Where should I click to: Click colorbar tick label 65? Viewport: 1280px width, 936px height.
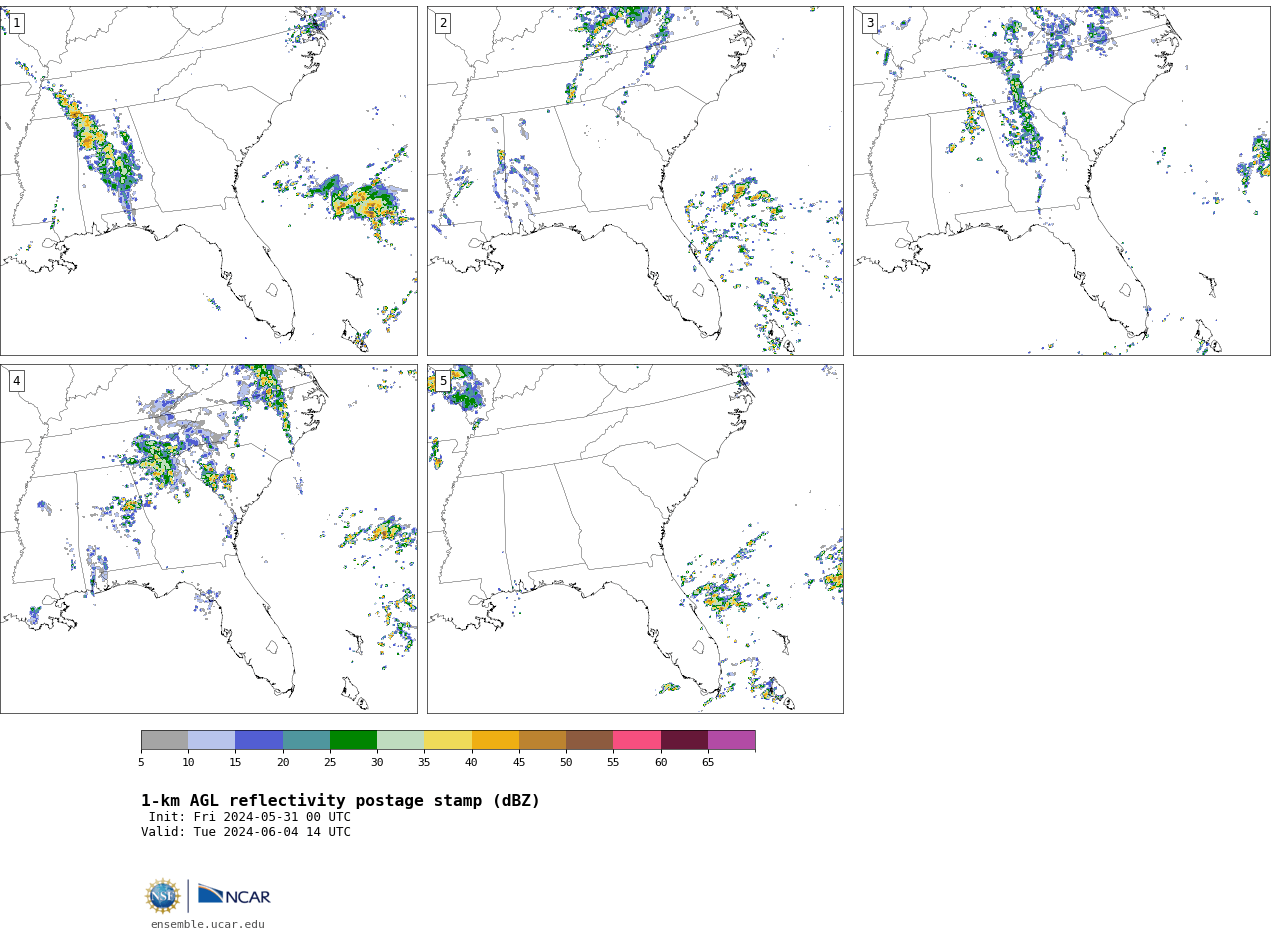[x=708, y=763]
